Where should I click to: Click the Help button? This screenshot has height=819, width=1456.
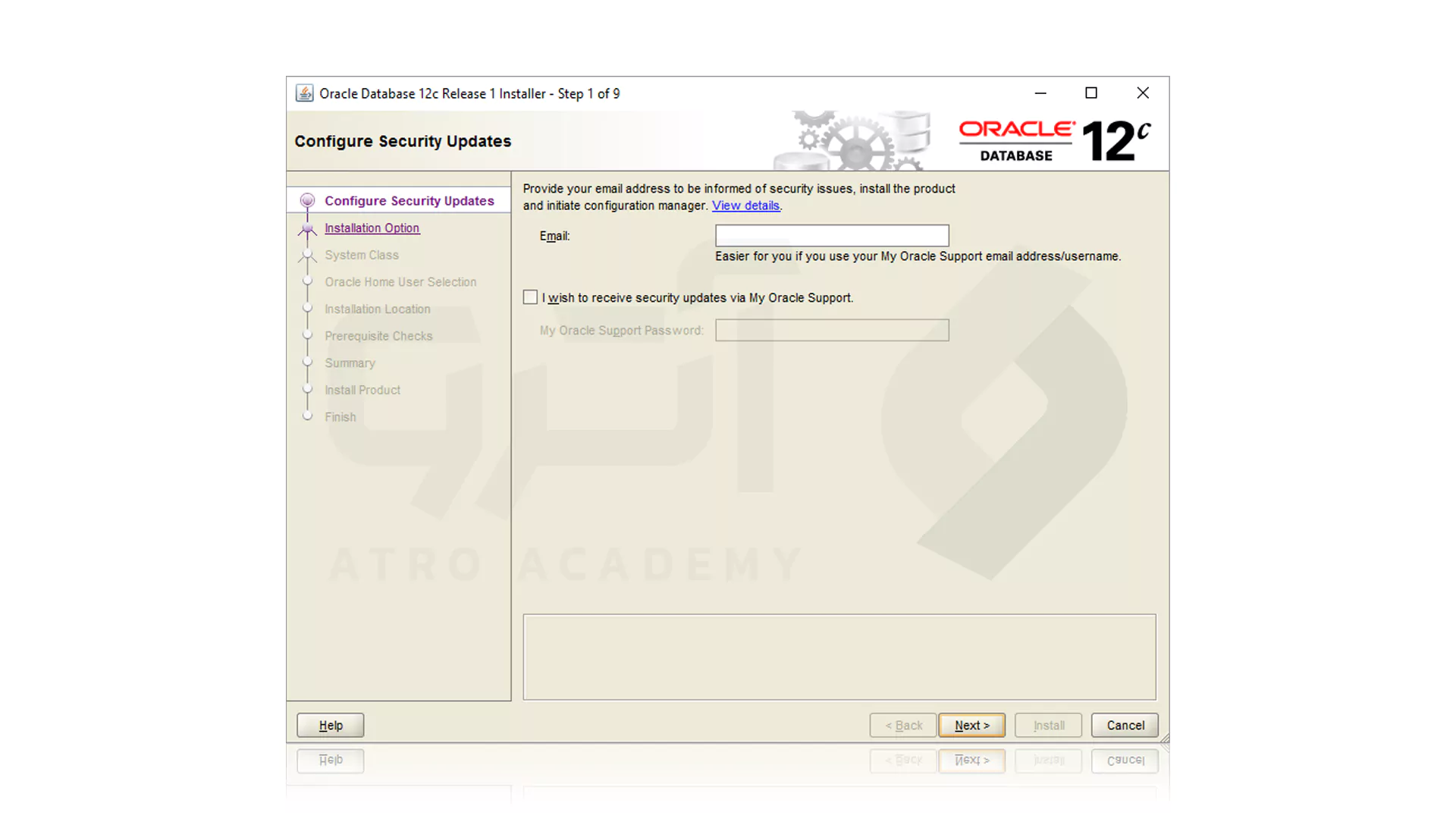click(x=330, y=725)
